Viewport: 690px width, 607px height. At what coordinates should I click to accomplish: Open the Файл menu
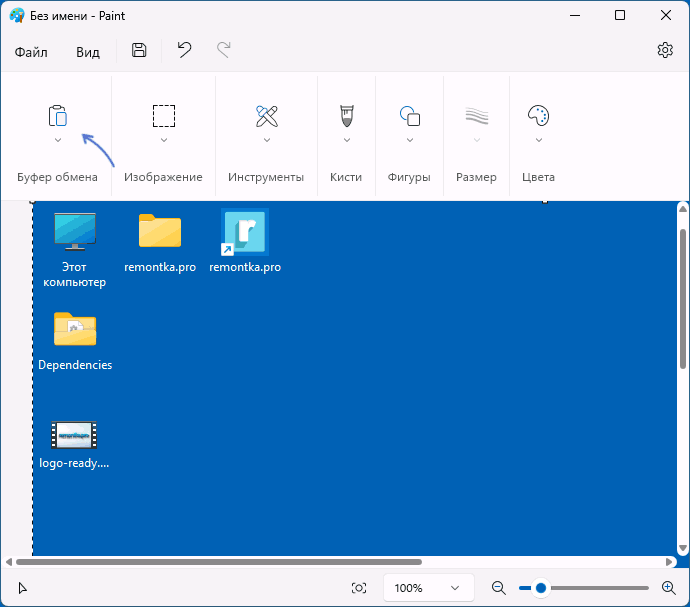pyautogui.click(x=31, y=52)
